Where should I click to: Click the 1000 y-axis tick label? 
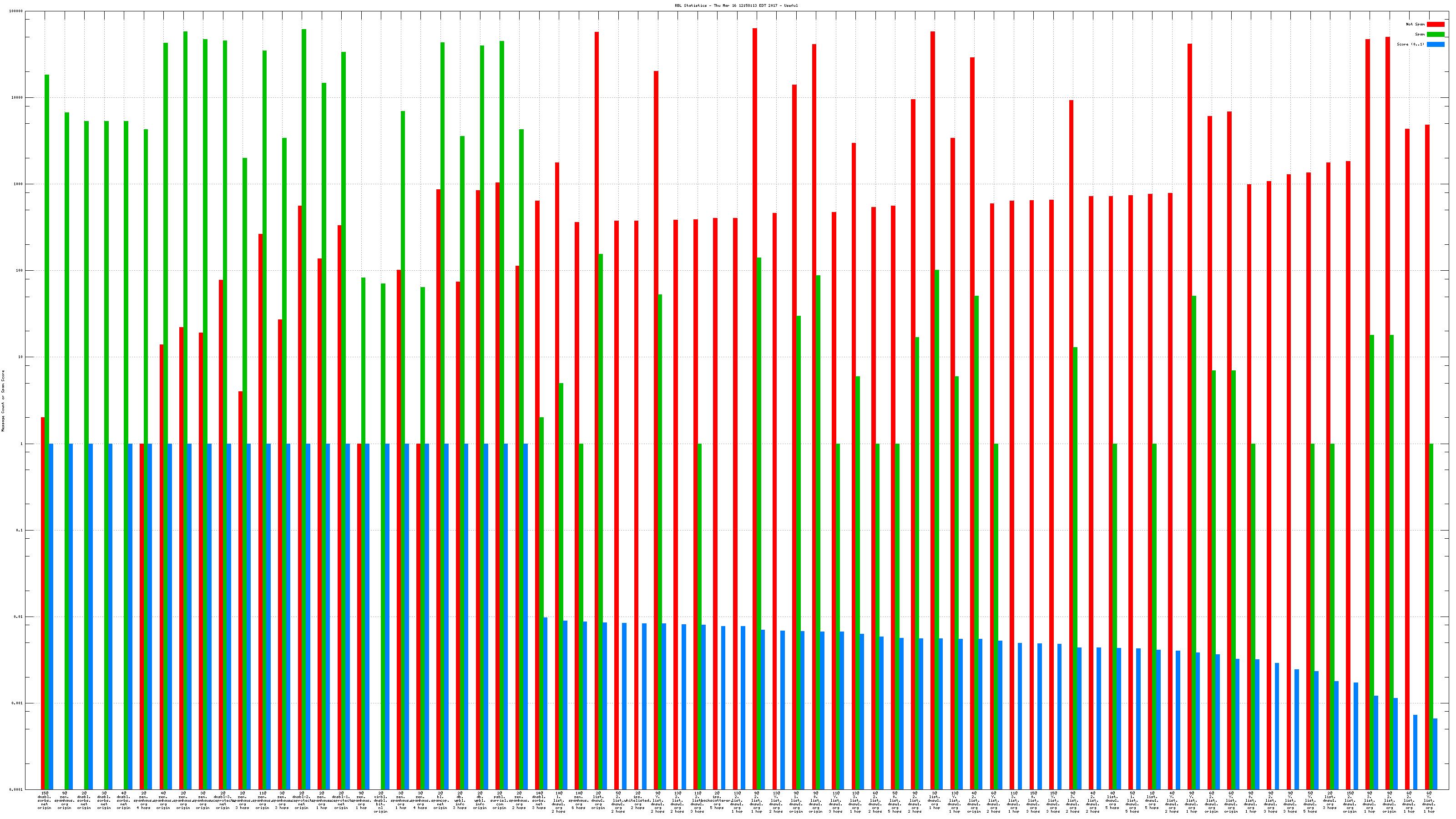coord(18,184)
